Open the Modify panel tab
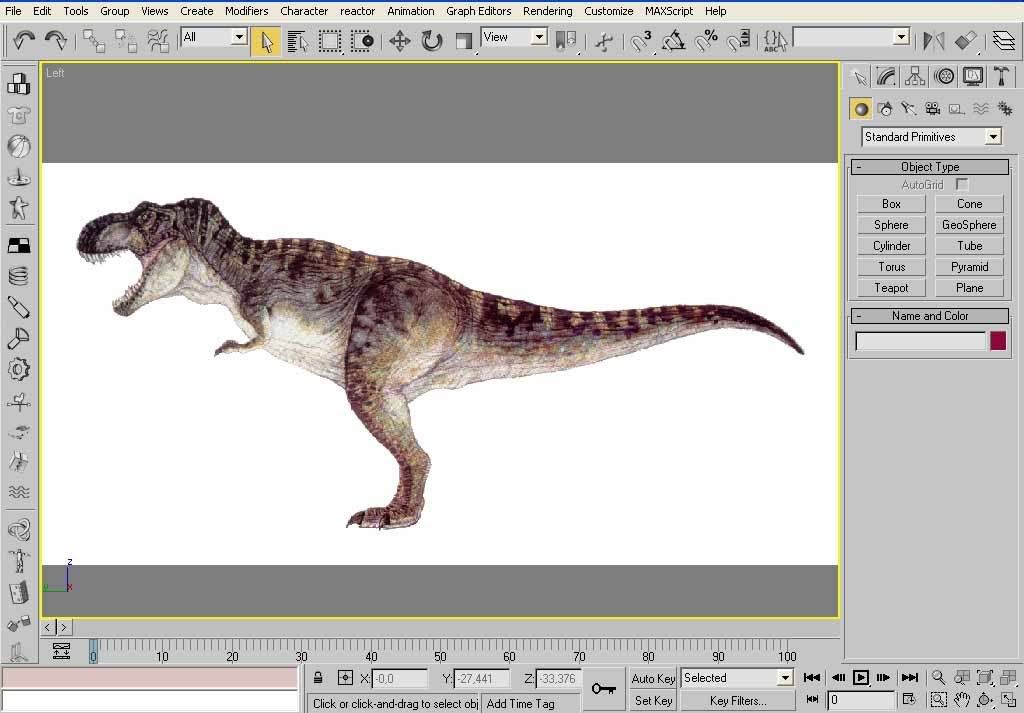This screenshot has height=713, width=1024. (x=886, y=77)
